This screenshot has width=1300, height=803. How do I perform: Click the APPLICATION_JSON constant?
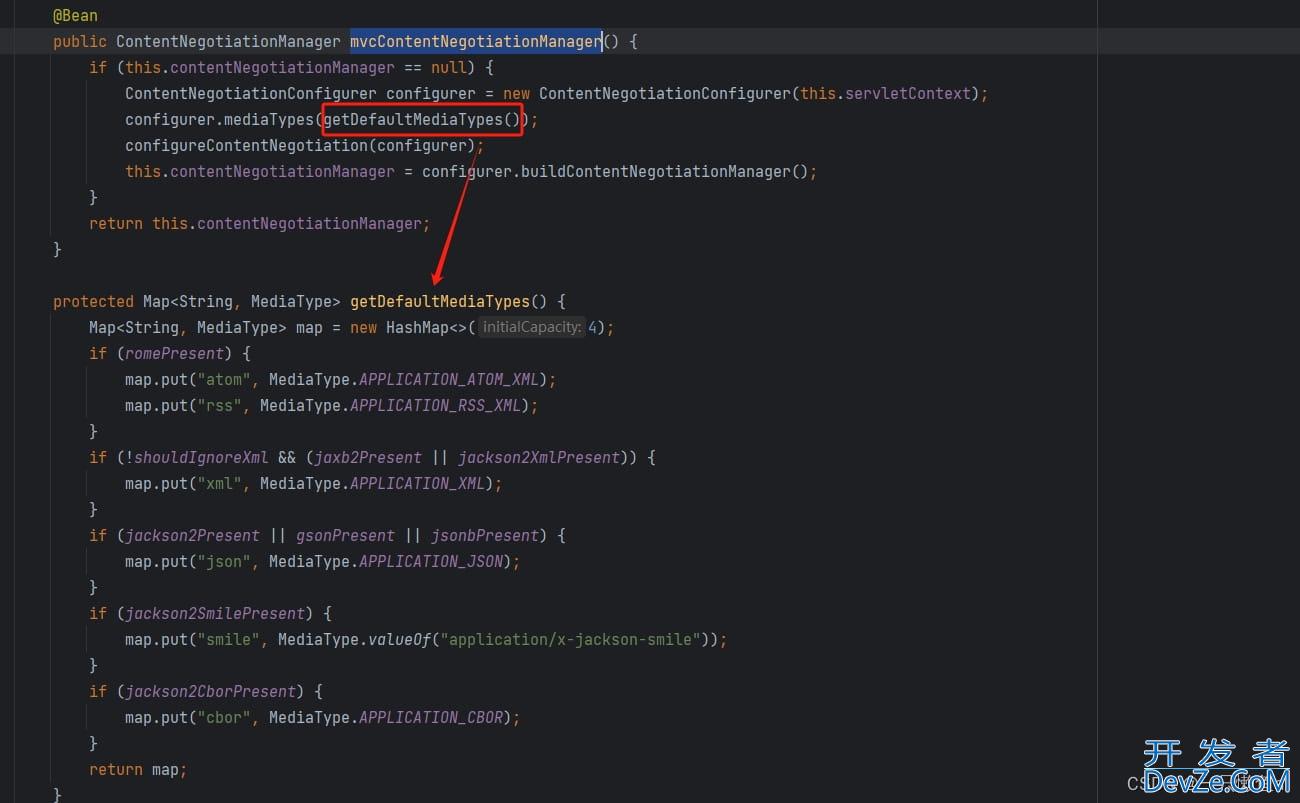tap(431, 562)
